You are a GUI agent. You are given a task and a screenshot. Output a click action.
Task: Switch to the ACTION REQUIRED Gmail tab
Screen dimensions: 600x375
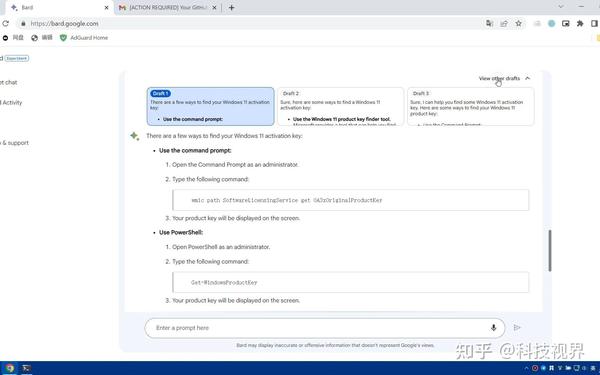168,7
